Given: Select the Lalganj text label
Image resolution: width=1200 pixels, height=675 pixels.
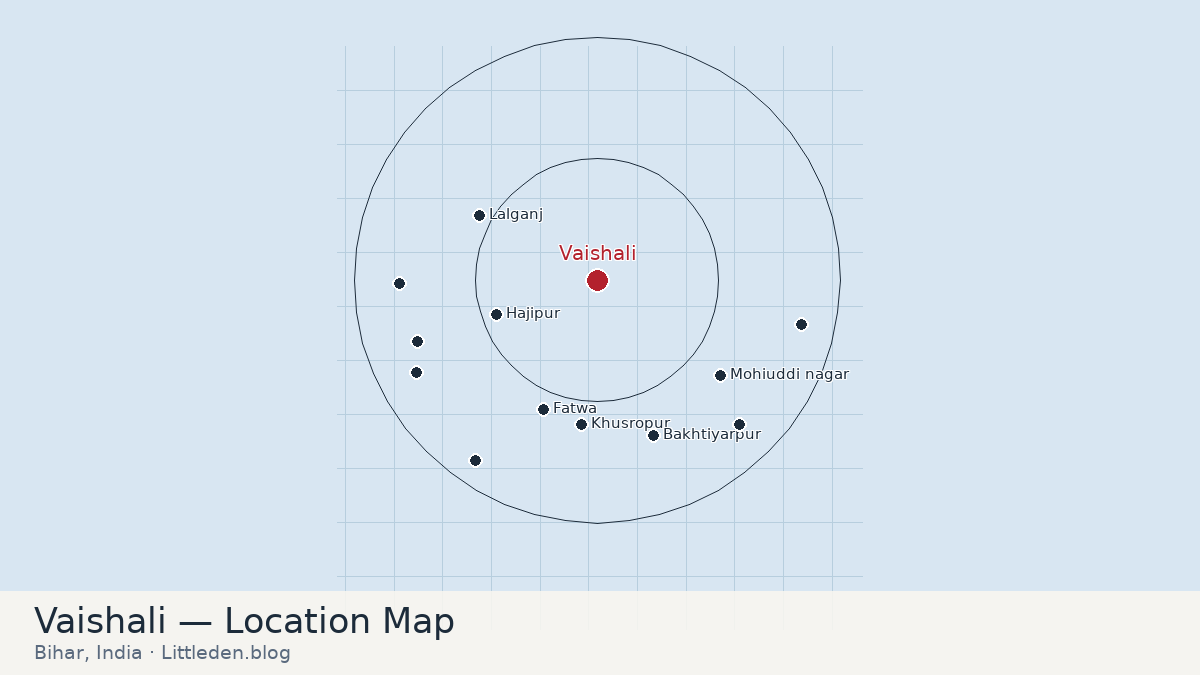Looking at the screenshot, I should click(x=516, y=214).
